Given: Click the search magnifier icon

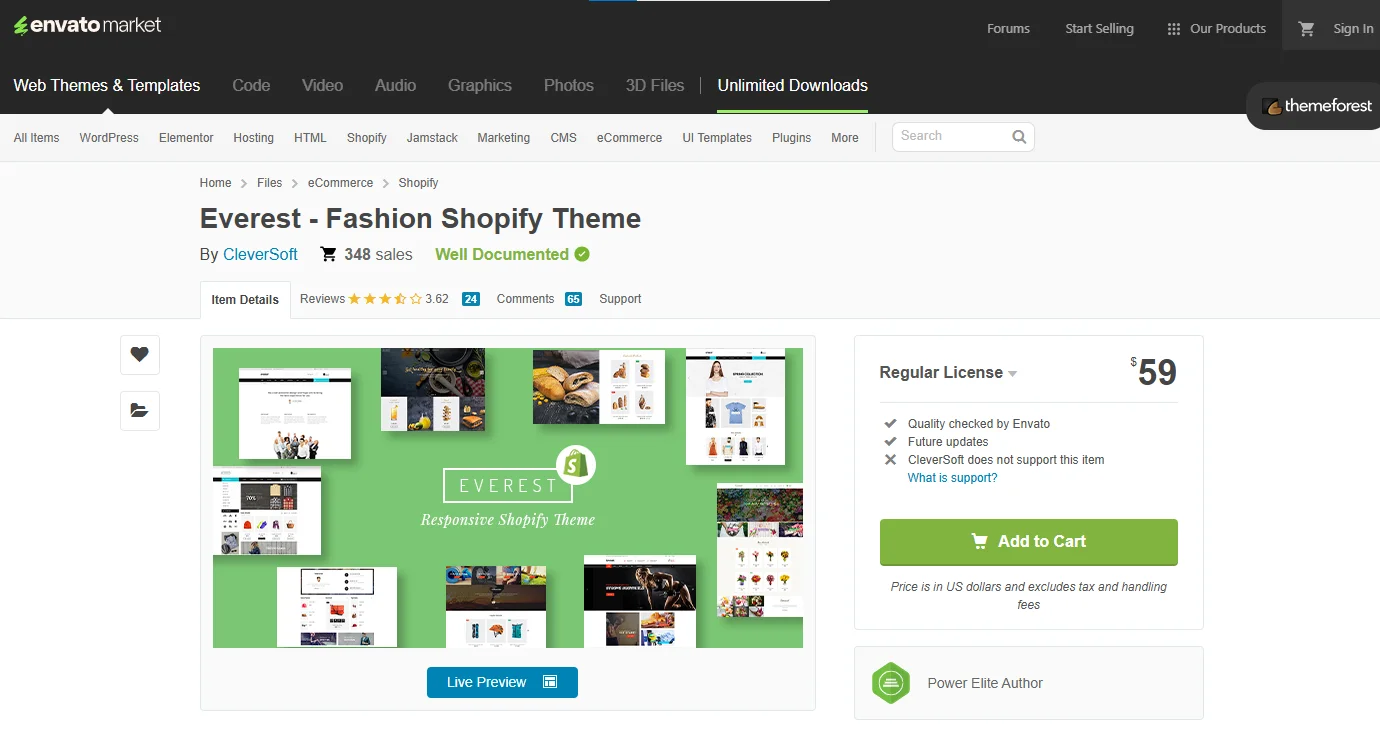Looking at the screenshot, I should (1019, 137).
